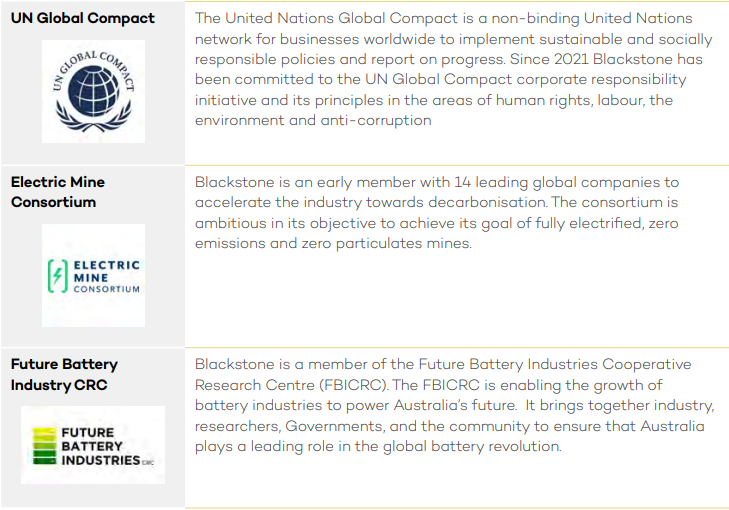The height and width of the screenshot is (510, 729).
Task: Click the 'FUTURE BATTERY INDUSTRIES' logo text
Action: (101, 446)
